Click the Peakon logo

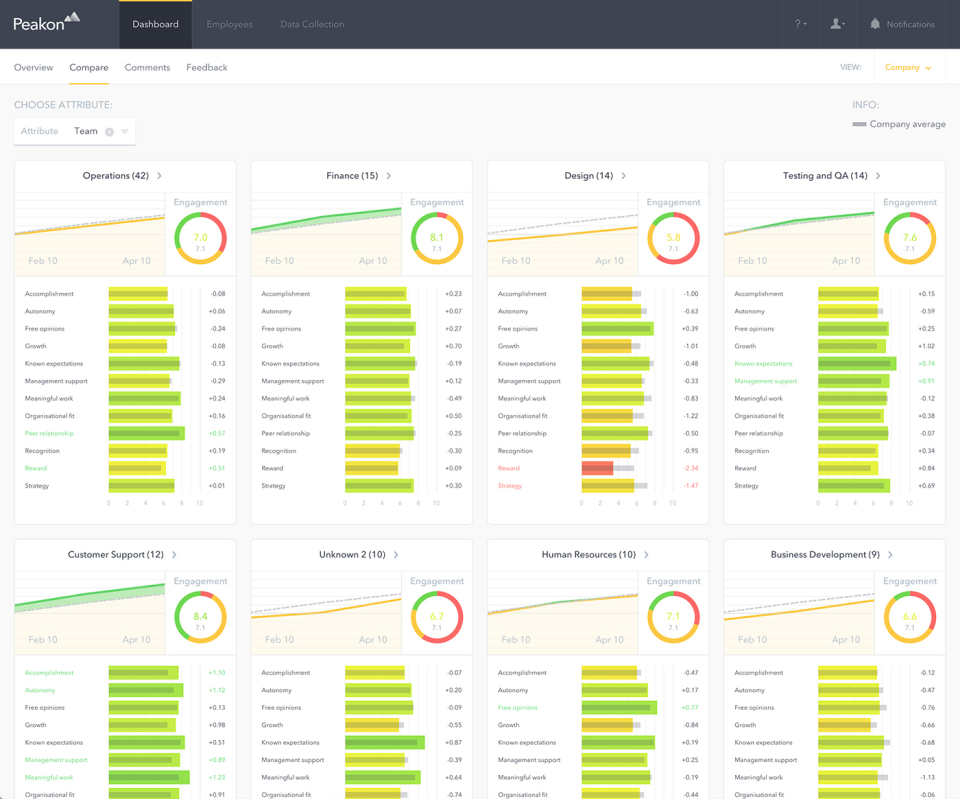click(x=46, y=22)
